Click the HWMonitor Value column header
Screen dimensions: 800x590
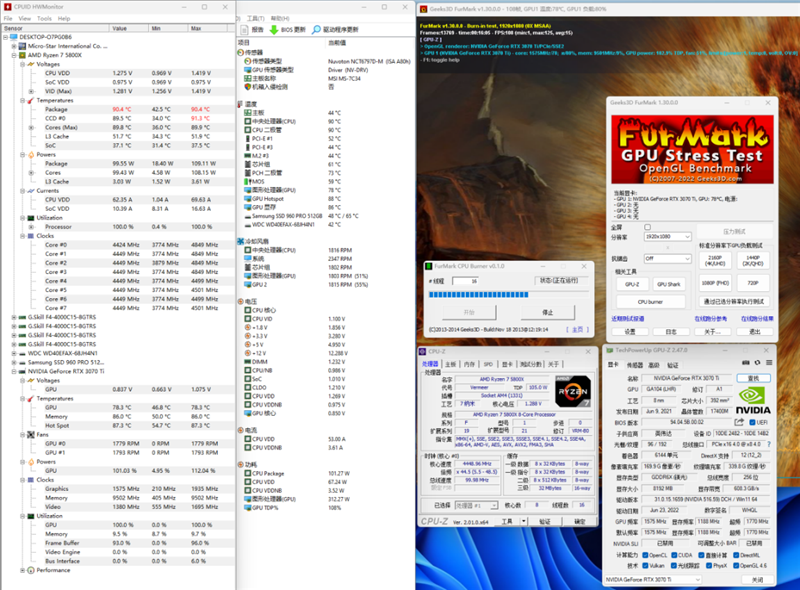click(x=129, y=28)
